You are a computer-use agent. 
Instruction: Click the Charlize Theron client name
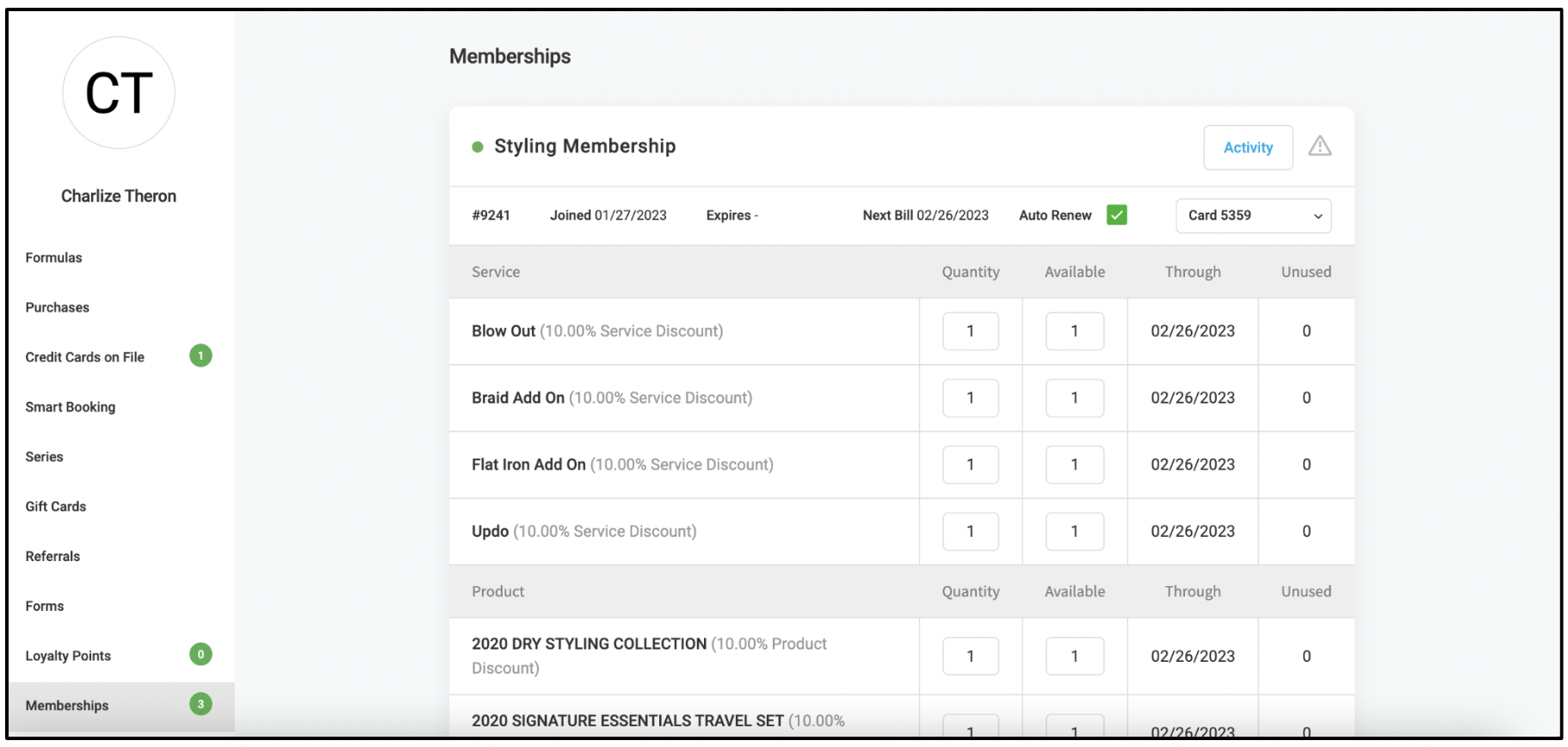[119, 196]
